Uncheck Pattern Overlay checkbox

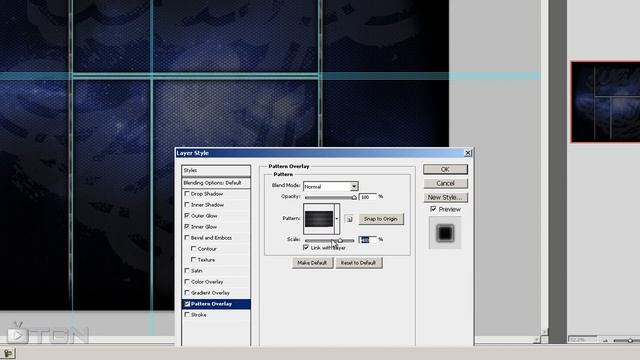pos(187,304)
